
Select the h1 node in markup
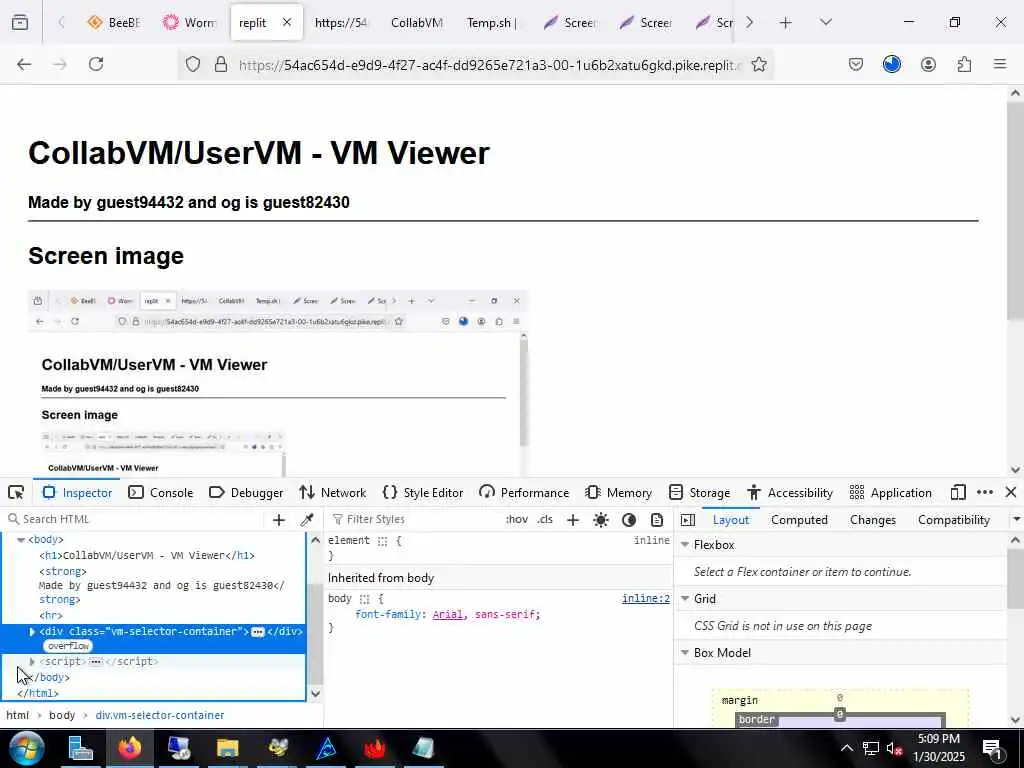(146, 556)
